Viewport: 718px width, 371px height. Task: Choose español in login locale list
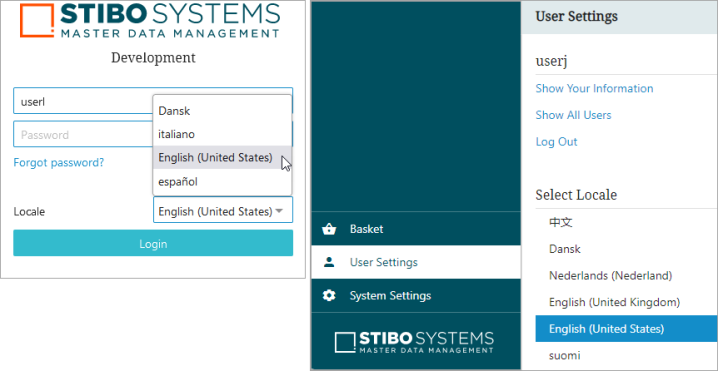click(x=223, y=181)
